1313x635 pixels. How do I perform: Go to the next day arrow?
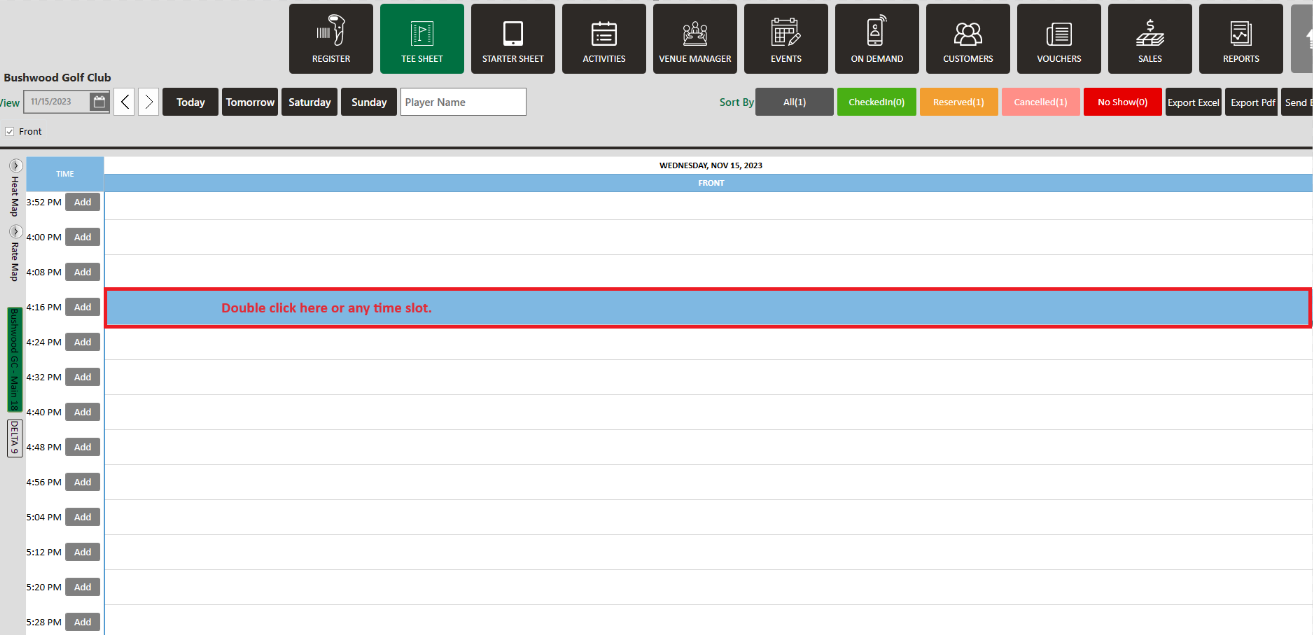tap(148, 102)
